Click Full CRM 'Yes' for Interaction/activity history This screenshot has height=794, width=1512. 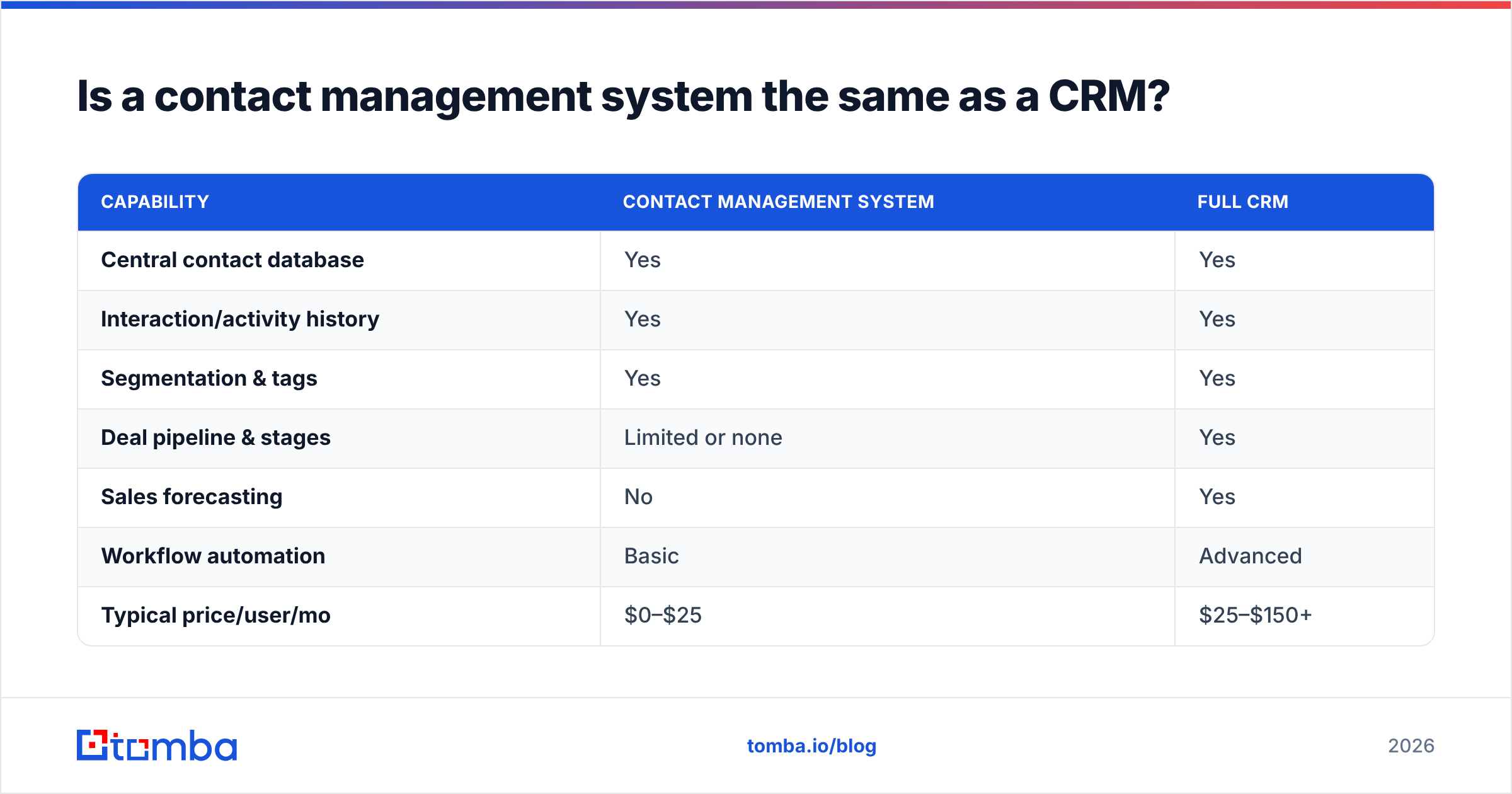tap(1217, 319)
